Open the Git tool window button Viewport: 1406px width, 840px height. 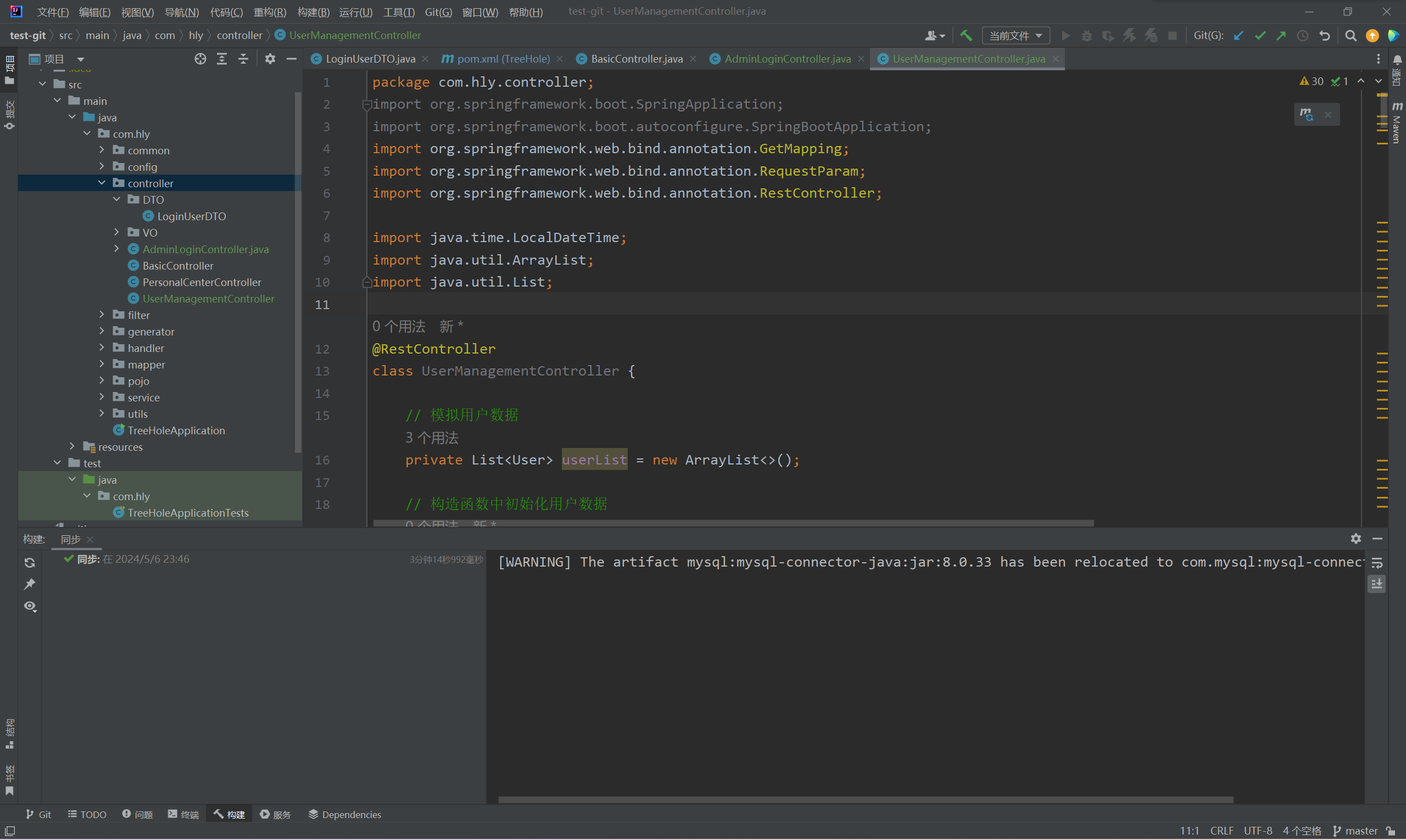coord(38,814)
